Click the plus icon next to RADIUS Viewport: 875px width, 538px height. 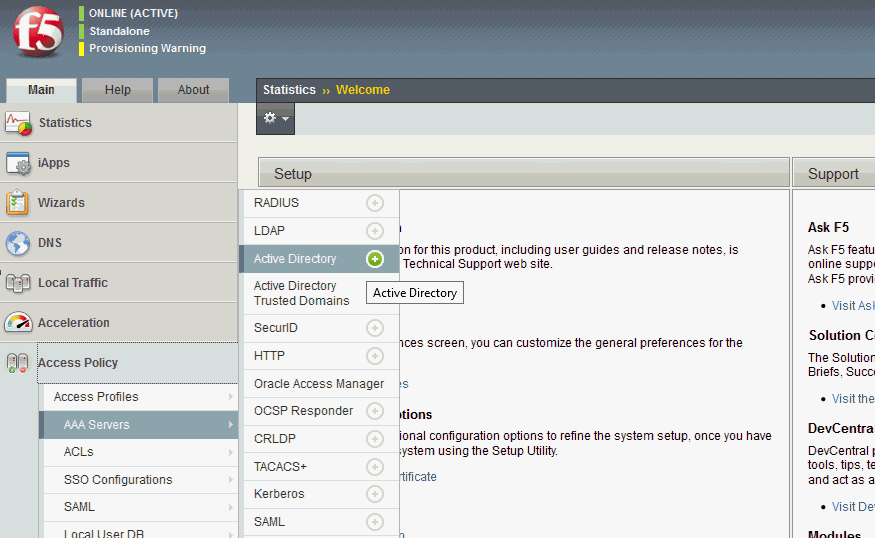click(375, 203)
